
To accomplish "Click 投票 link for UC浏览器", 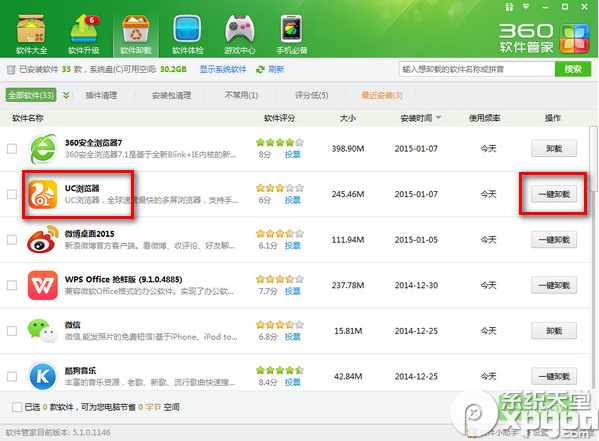I will pos(293,200).
